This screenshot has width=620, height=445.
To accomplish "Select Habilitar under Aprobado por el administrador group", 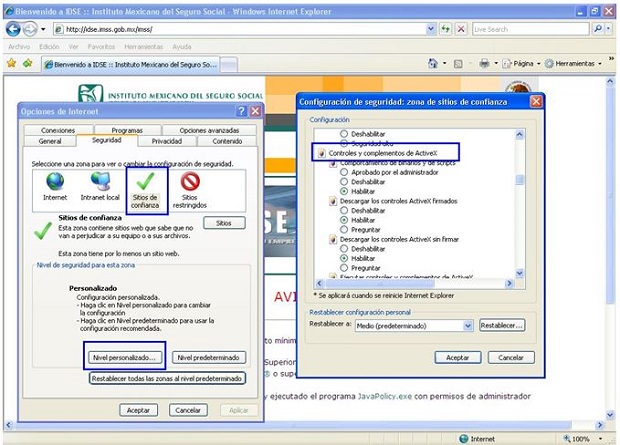I will 344,191.
